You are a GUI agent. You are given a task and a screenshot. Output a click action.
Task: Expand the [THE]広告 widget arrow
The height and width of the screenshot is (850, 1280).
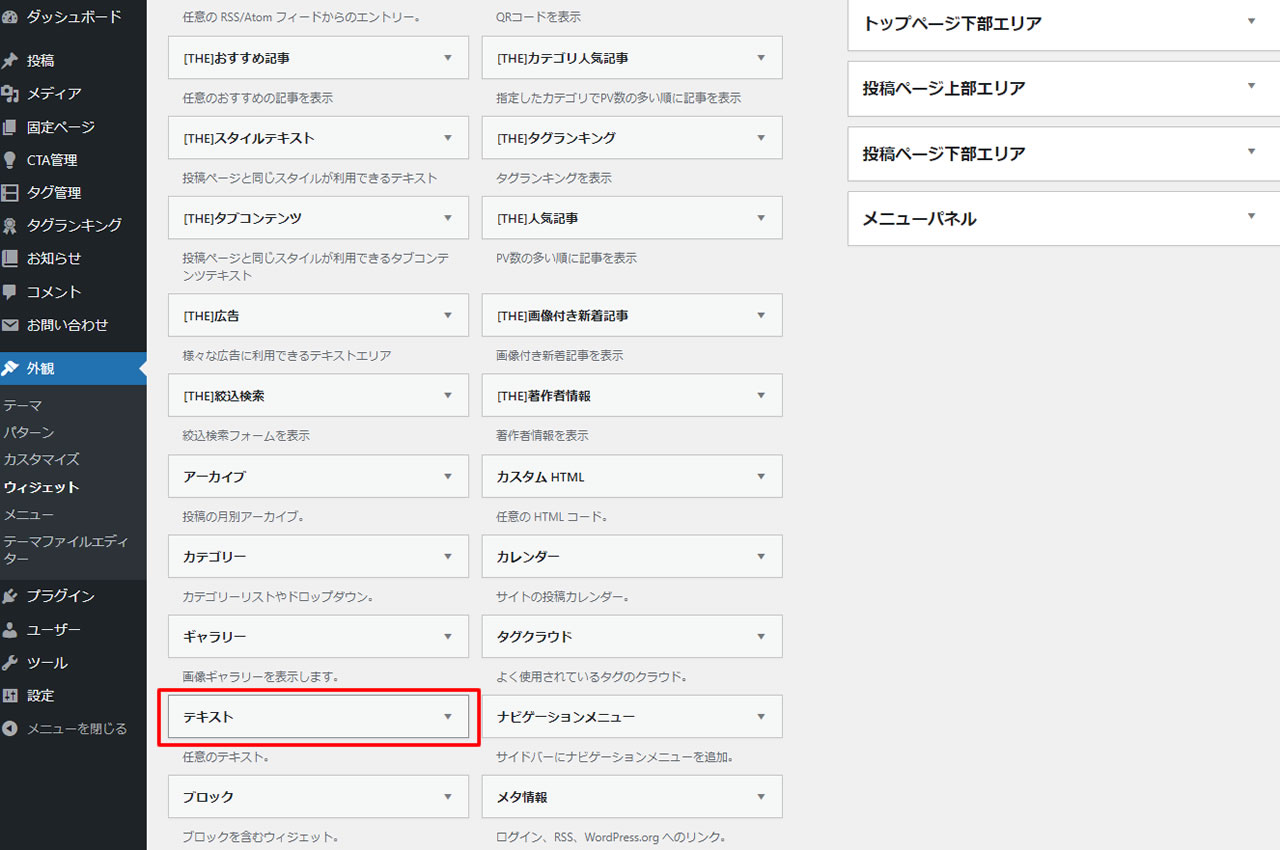point(448,315)
